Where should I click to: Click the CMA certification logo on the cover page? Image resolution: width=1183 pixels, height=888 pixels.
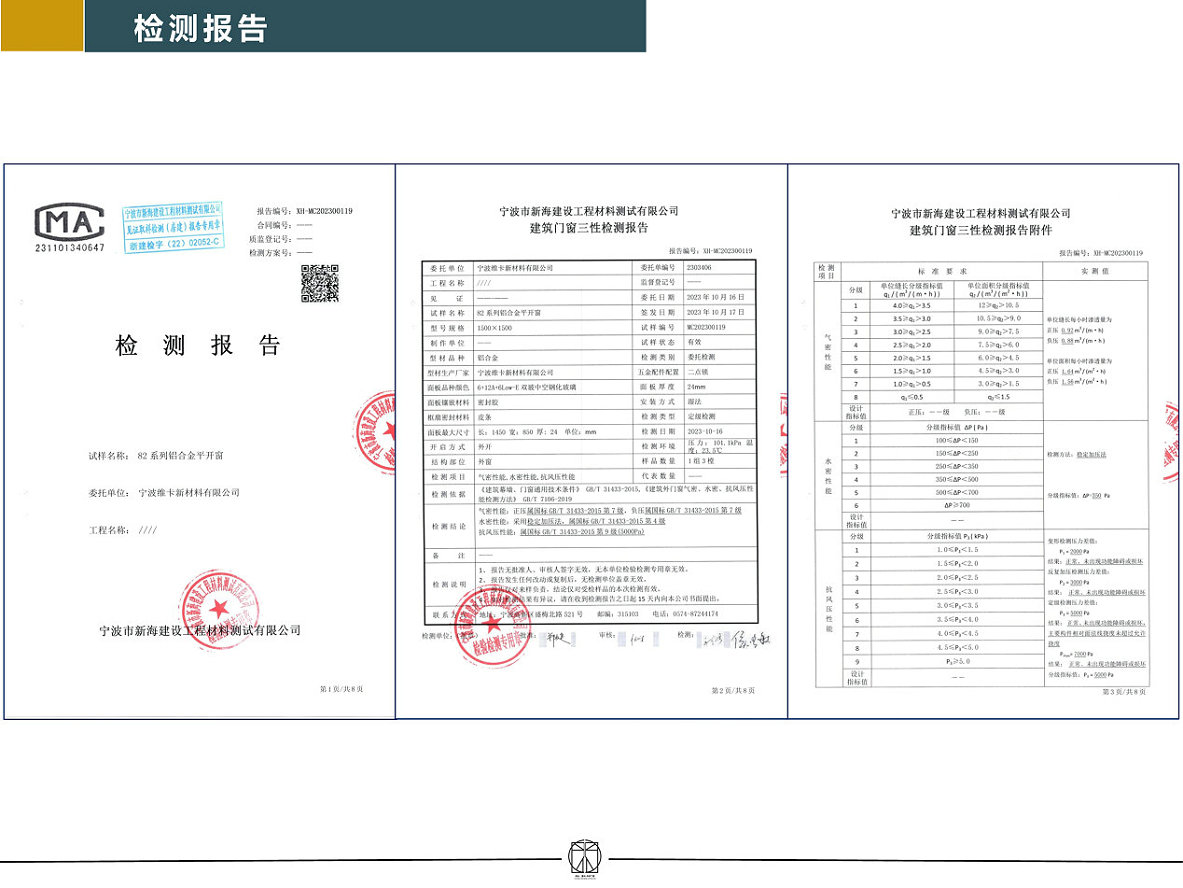(69, 221)
